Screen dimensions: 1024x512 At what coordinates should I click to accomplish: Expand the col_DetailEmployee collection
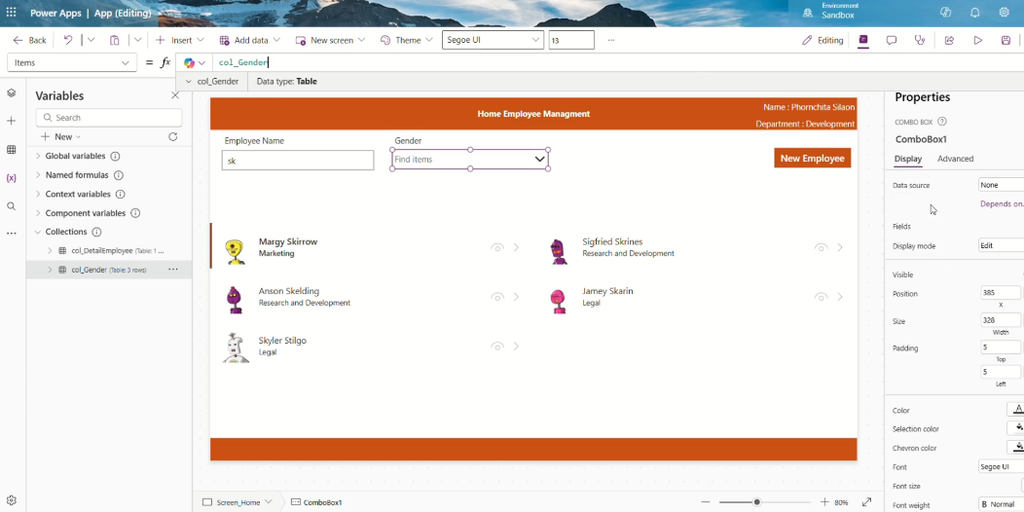(50, 251)
